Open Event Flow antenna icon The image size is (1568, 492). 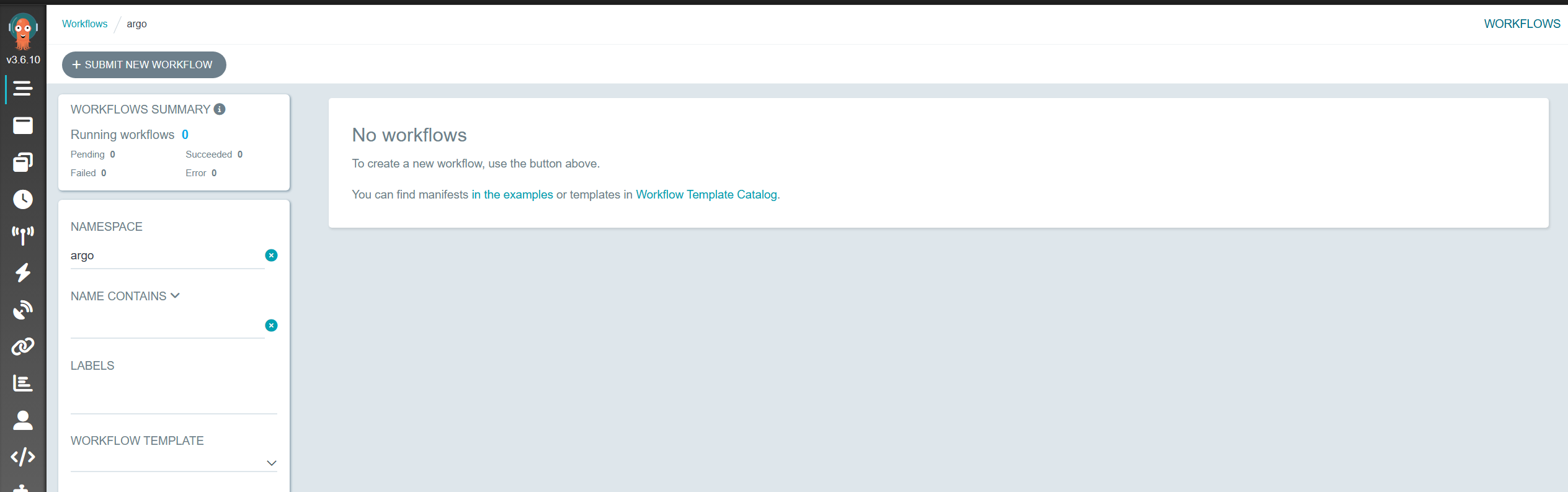23,235
